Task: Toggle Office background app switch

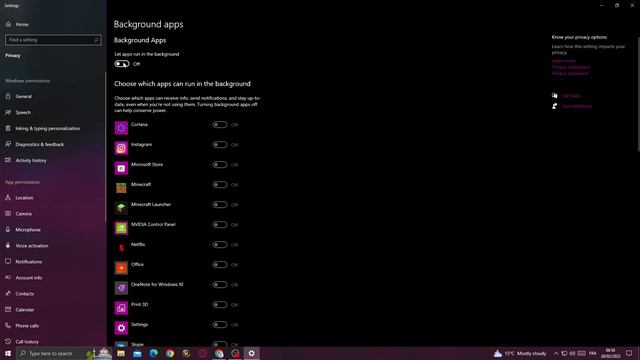Action: tap(220, 264)
